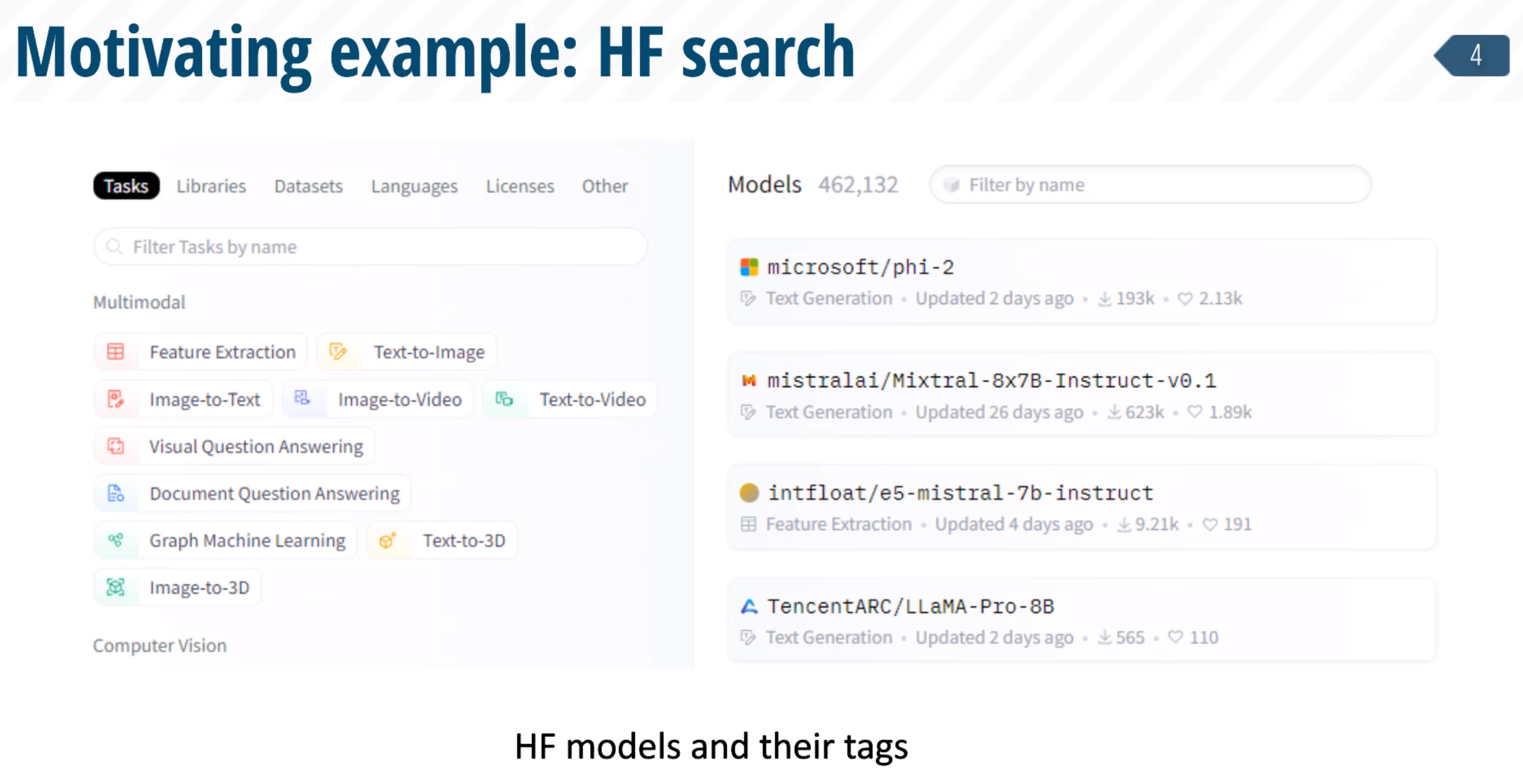Image resolution: width=1523 pixels, height=784 pixels.
Task: Select the Text-to-3D task filter
Action: tap(441, 540)
